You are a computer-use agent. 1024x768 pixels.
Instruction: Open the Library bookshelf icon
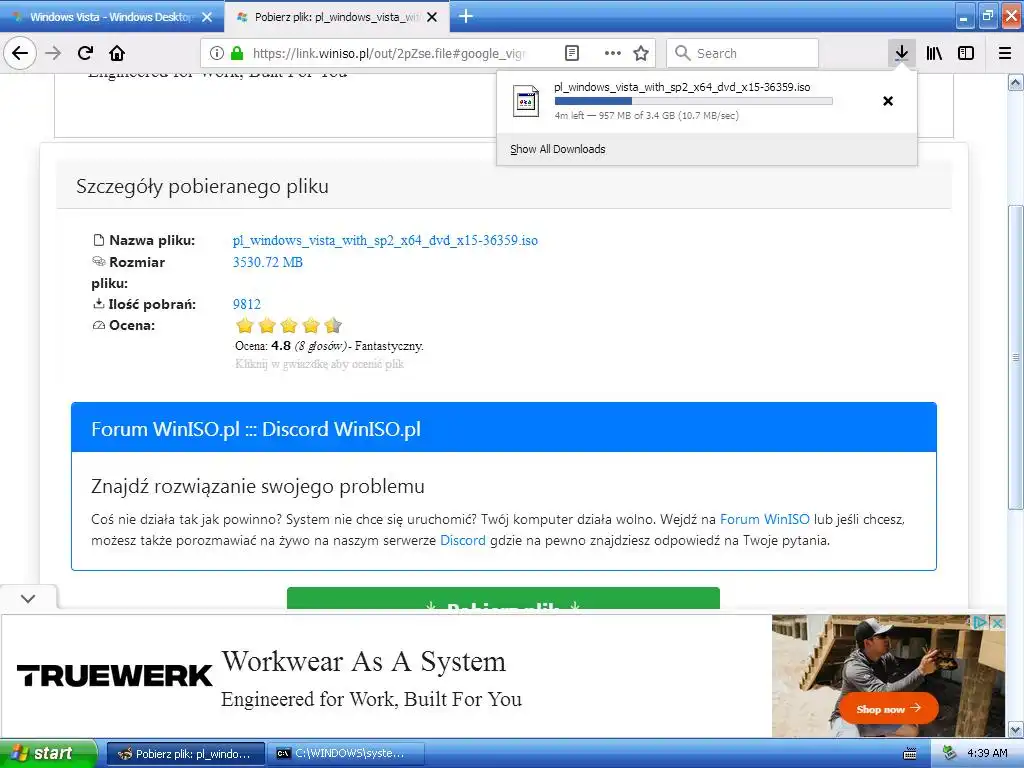click(x=934, y=53)
